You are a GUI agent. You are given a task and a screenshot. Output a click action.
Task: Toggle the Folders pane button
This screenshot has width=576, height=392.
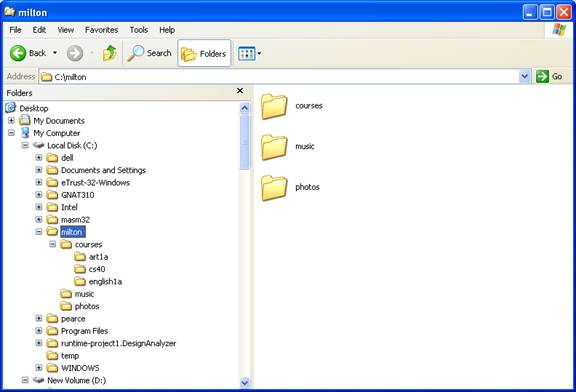point(204,54)
